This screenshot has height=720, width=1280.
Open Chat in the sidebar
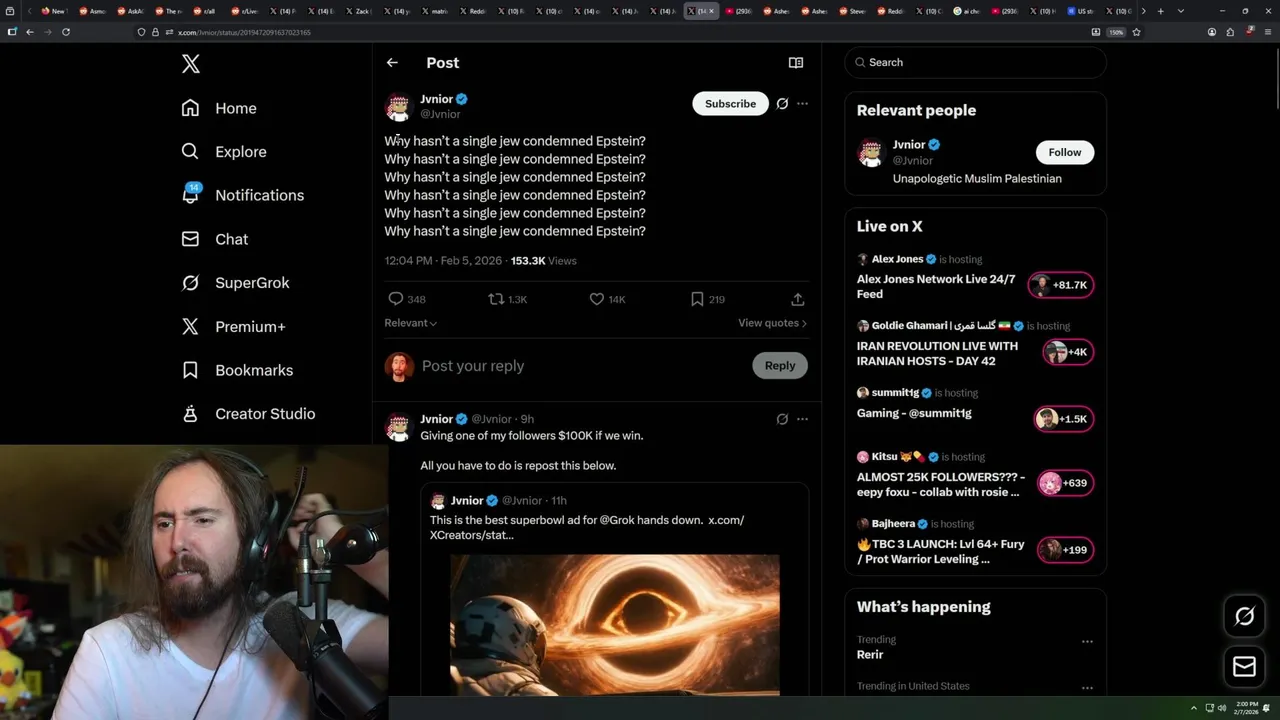(215, 239)
